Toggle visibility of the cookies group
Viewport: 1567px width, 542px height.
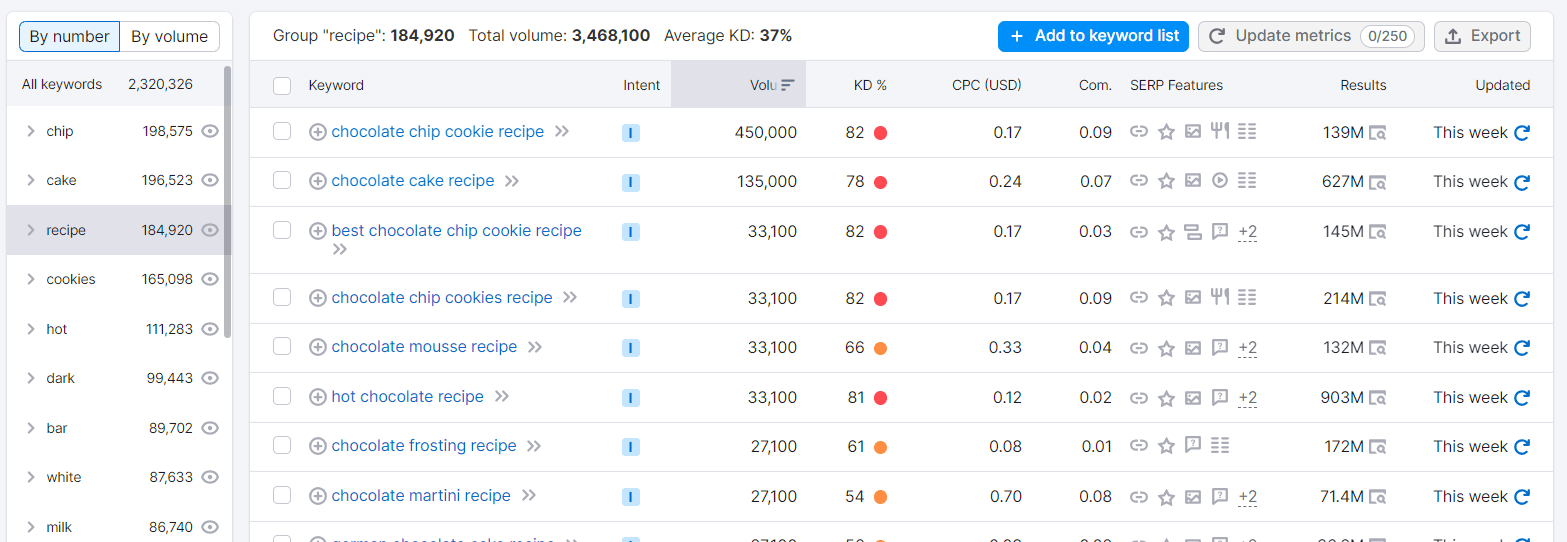(x=210, y=279)
